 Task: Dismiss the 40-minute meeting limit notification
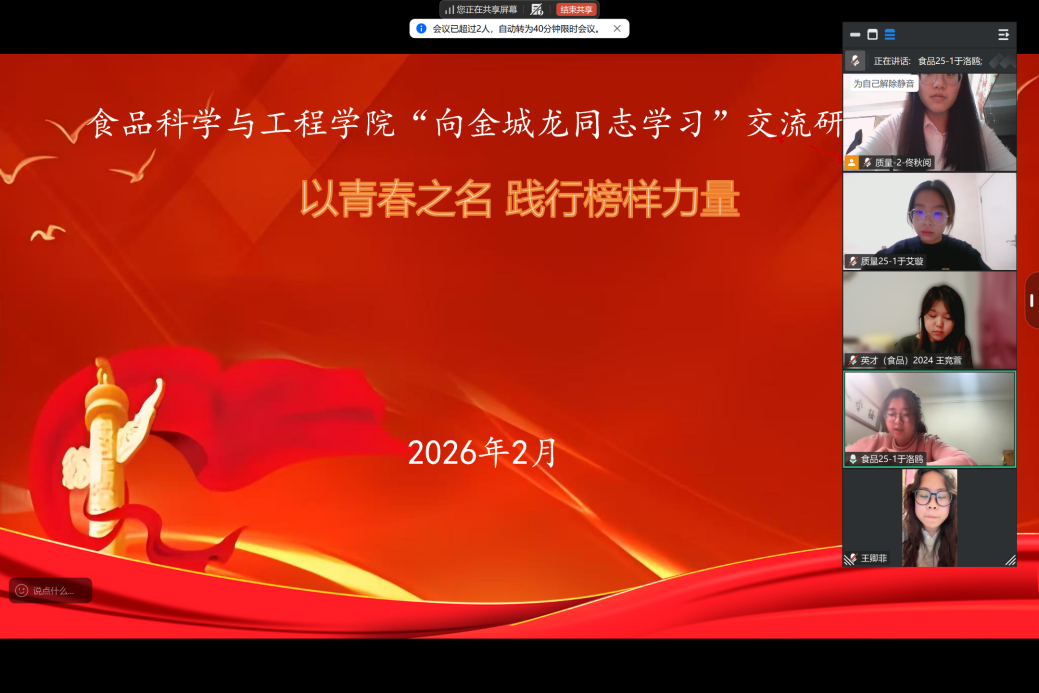tap(617, 29)
